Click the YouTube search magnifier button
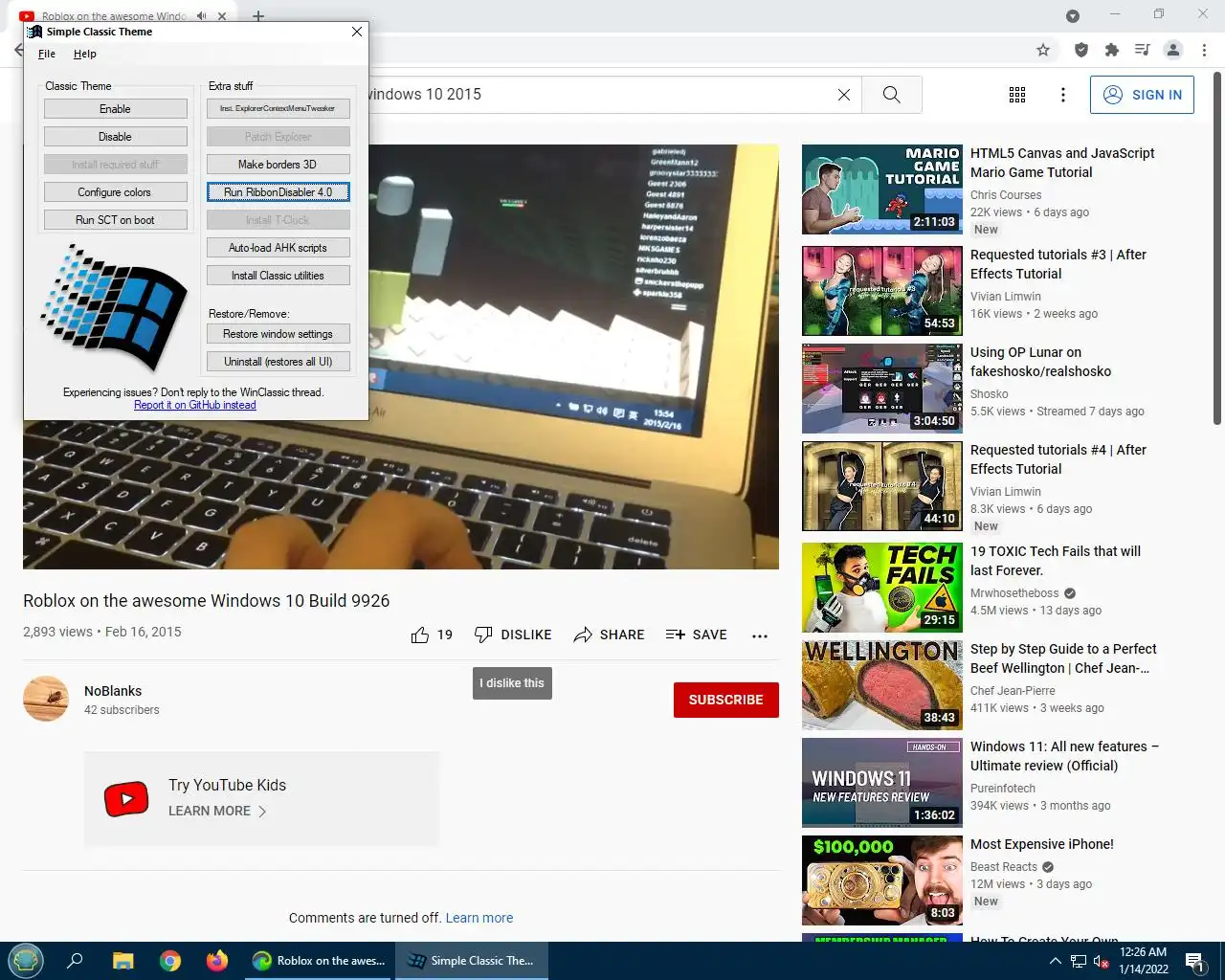 point(892,95)
